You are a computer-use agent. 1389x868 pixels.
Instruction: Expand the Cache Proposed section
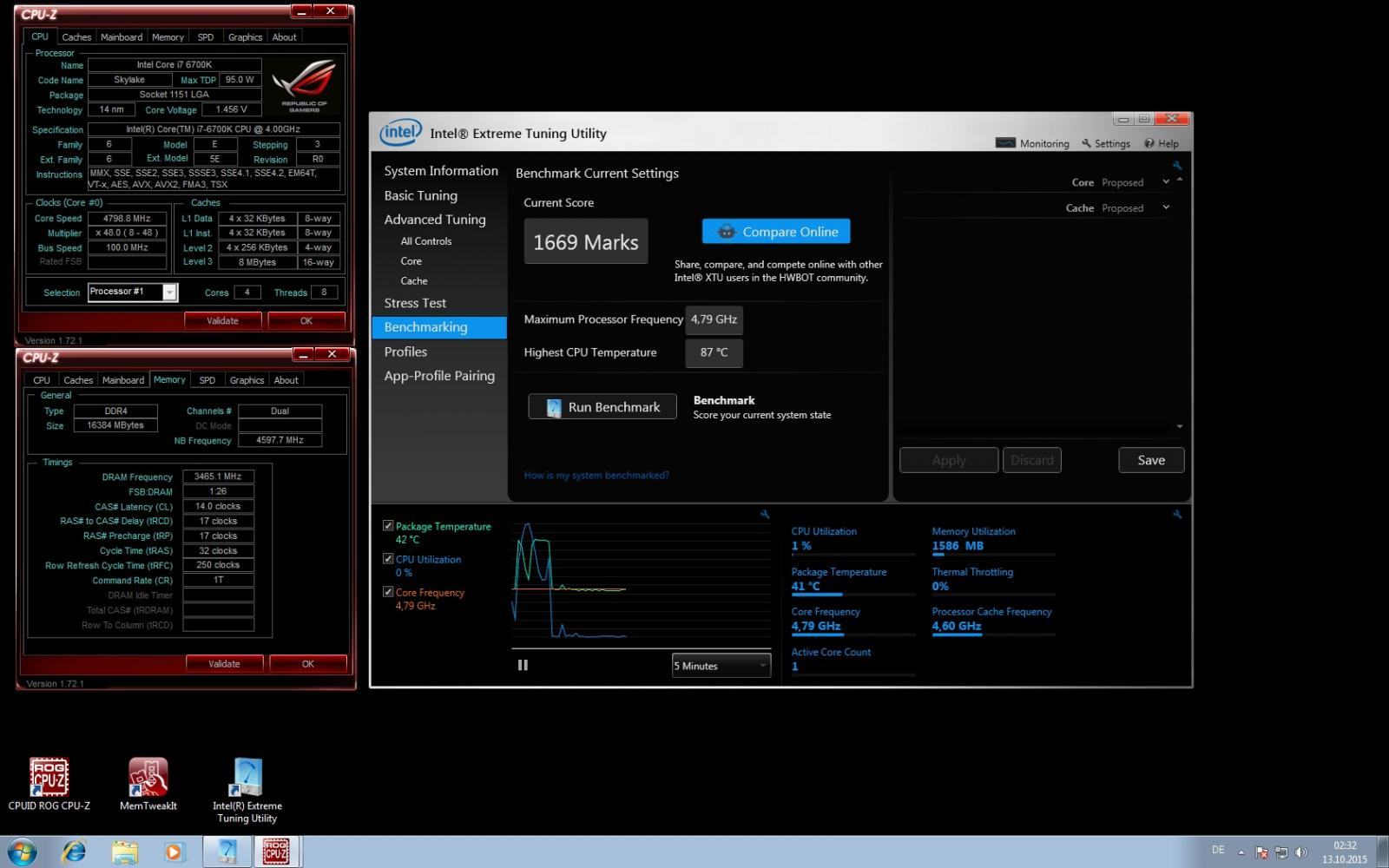(1166, 207)
